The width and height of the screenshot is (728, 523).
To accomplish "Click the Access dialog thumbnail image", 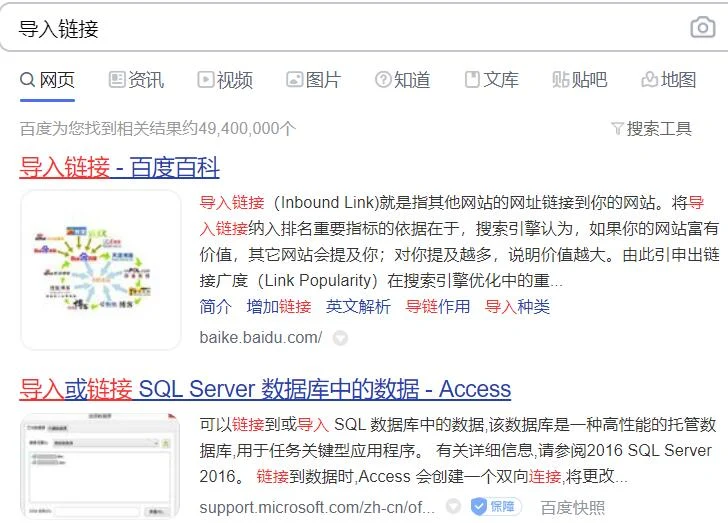I will click(x=100, y=465).
